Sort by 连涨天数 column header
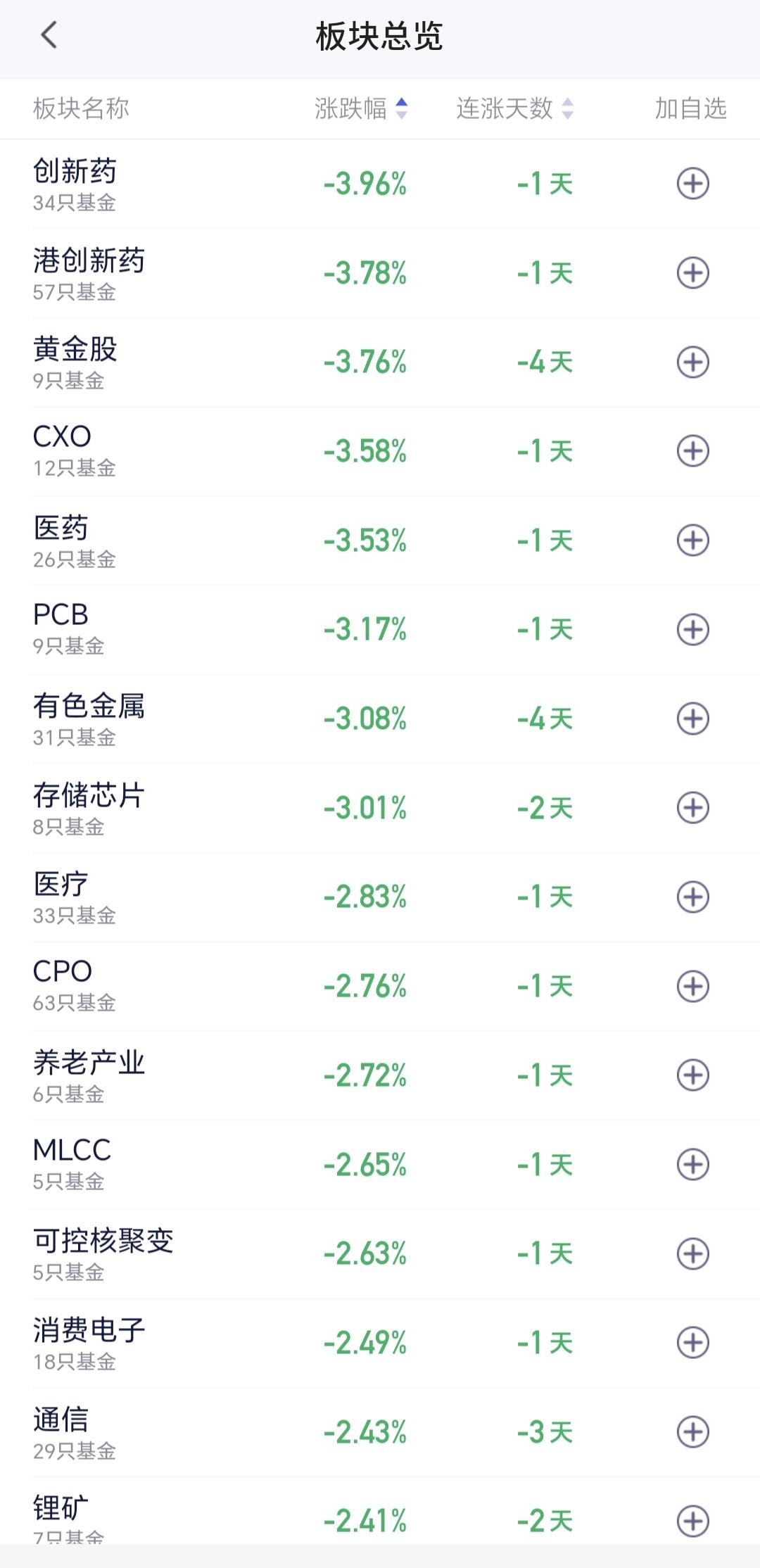 (x=515, y=108)
